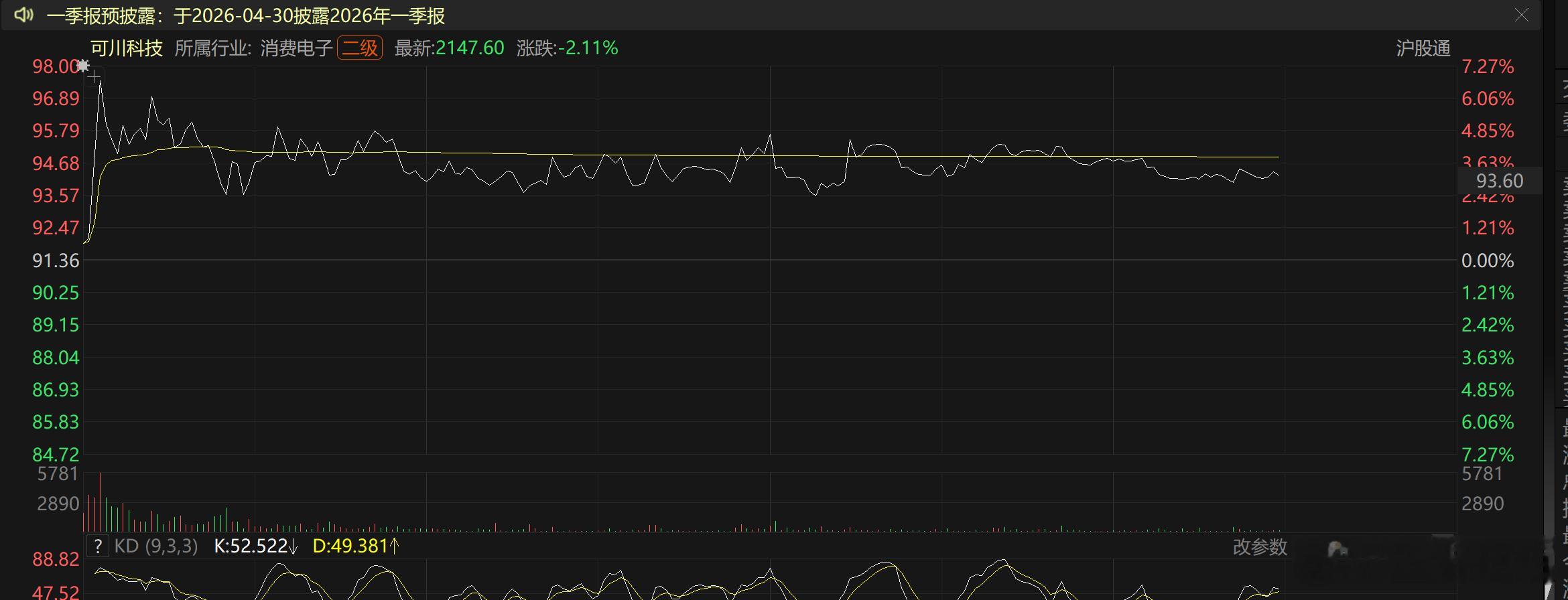Viewport: 1568px width, 600px height.
Task: Click the 89.15 price axis label
Action: (x=56, y=325)
